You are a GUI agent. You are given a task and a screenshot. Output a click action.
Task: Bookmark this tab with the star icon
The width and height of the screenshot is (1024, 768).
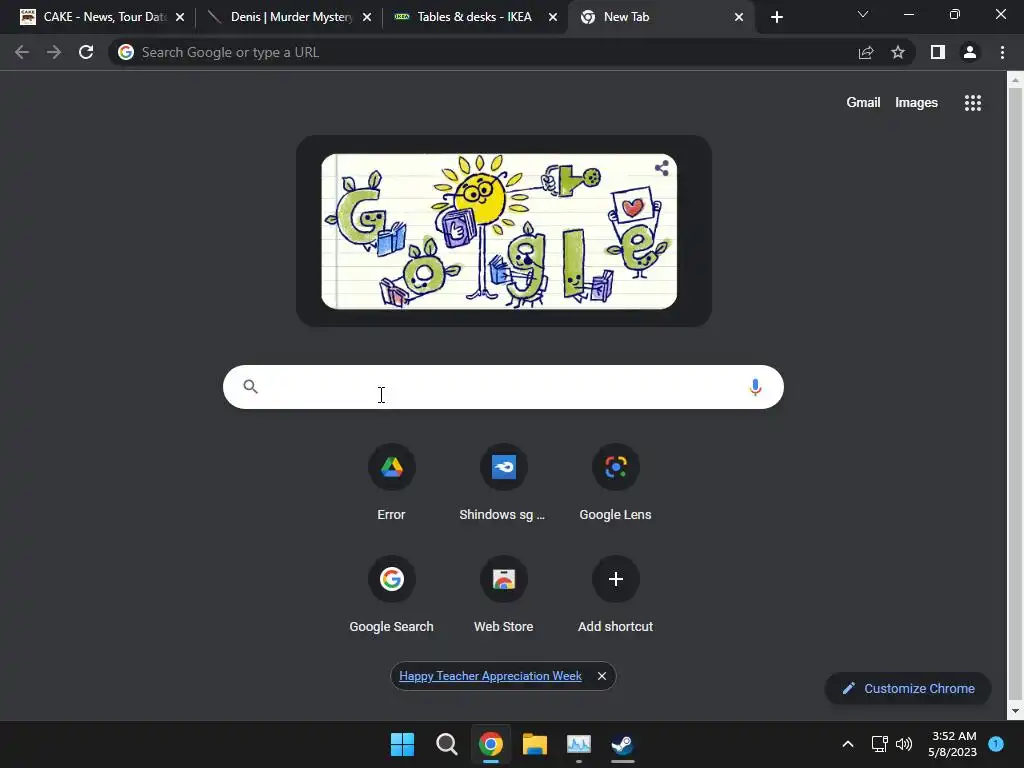(898, 52)
